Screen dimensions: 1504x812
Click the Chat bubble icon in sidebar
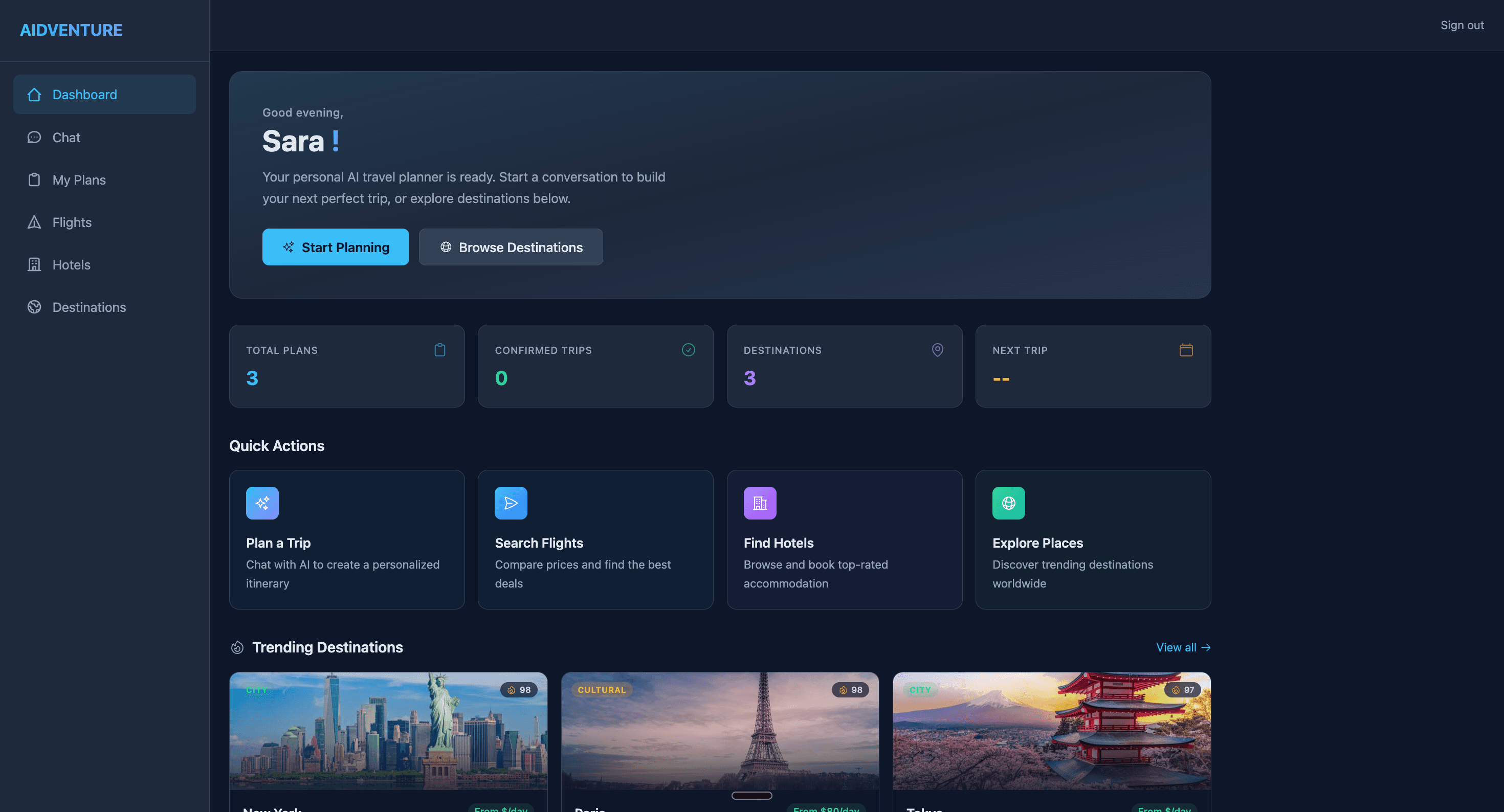click(34, 137)
